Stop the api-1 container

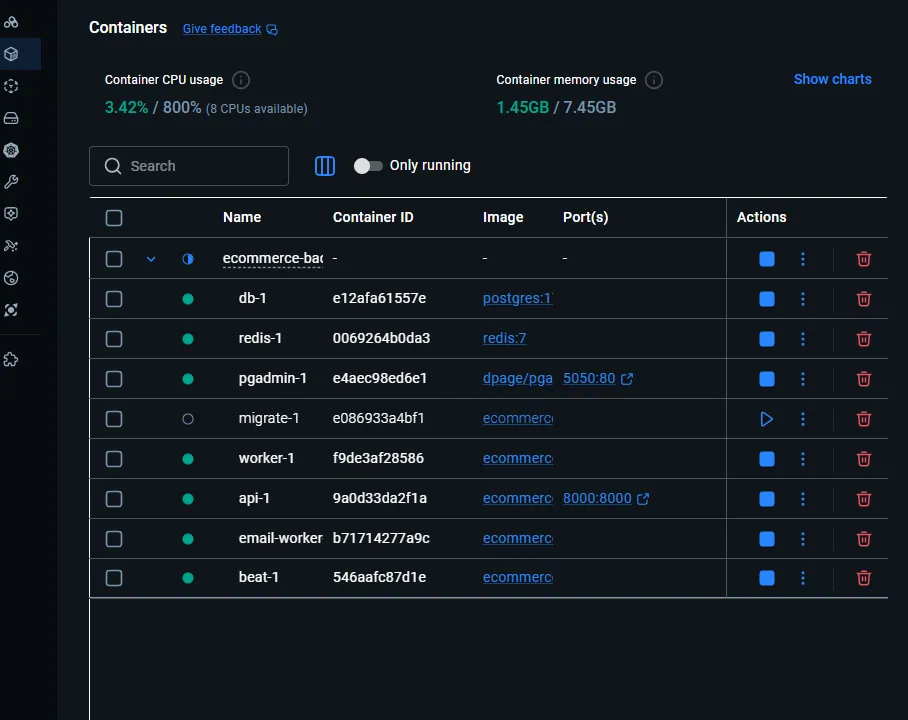coord(767,499)
